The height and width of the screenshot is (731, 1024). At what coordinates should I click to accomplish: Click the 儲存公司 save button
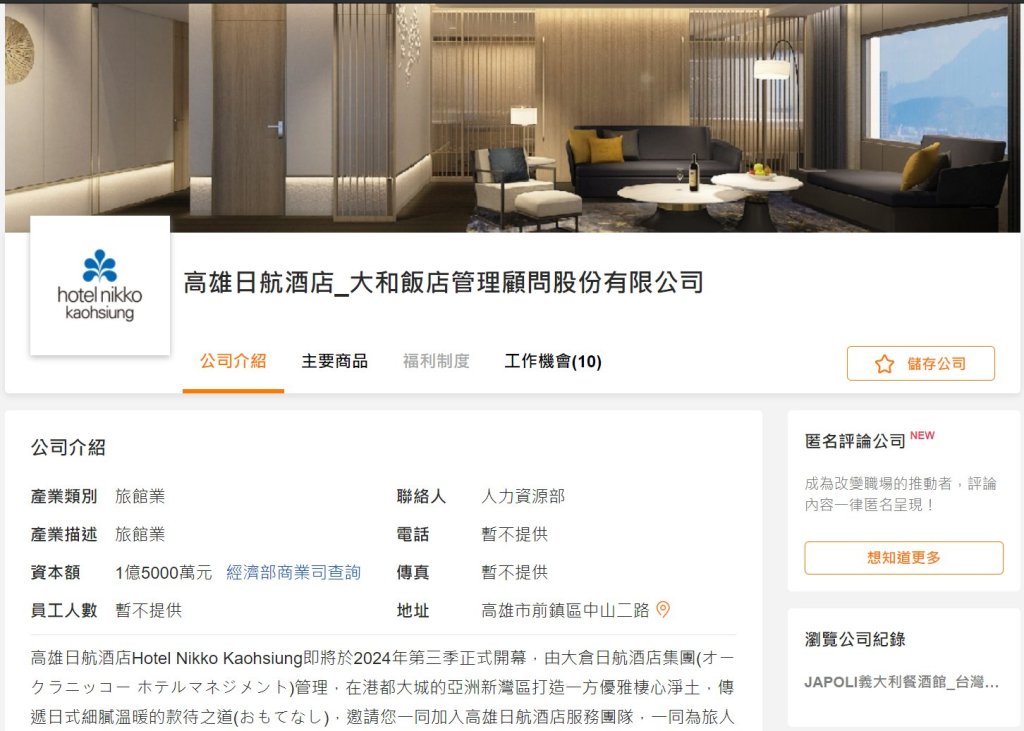(x=921, y=363)
